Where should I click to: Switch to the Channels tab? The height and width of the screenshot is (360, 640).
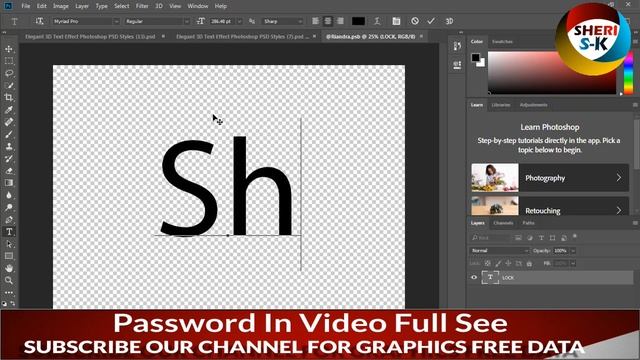[503, 223]
